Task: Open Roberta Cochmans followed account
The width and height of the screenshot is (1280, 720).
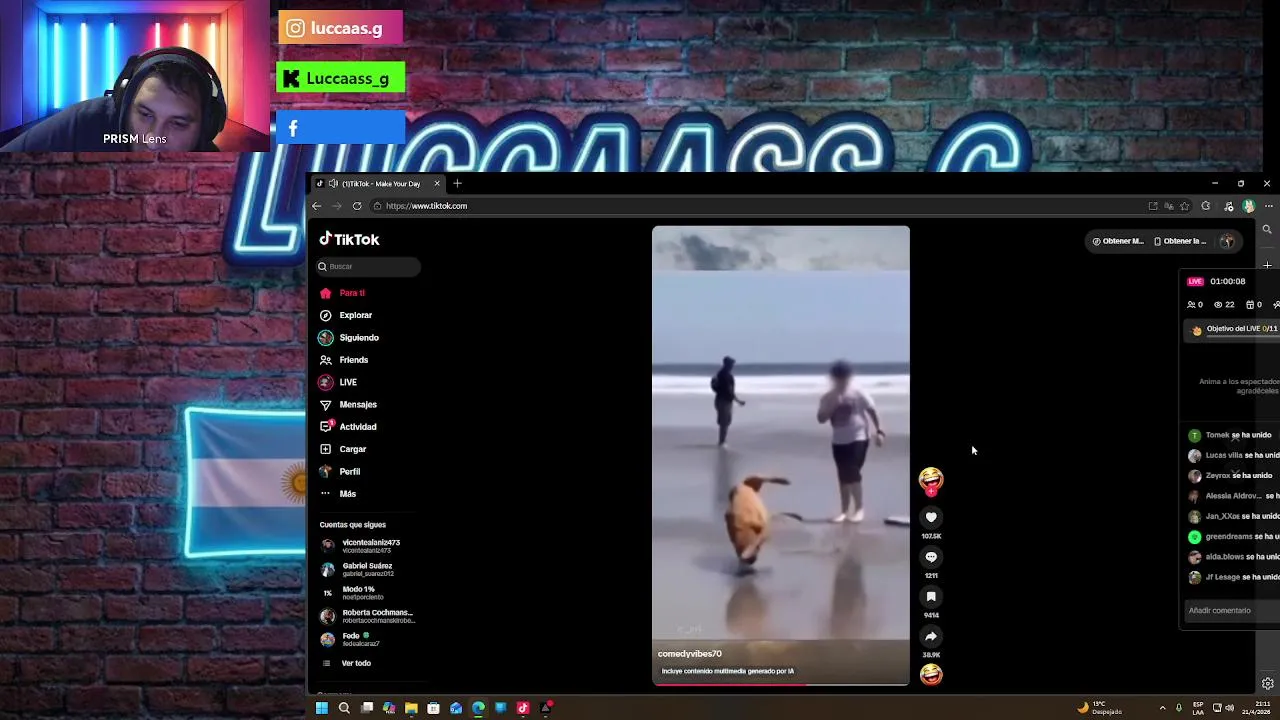Action: tap(367, 616)
